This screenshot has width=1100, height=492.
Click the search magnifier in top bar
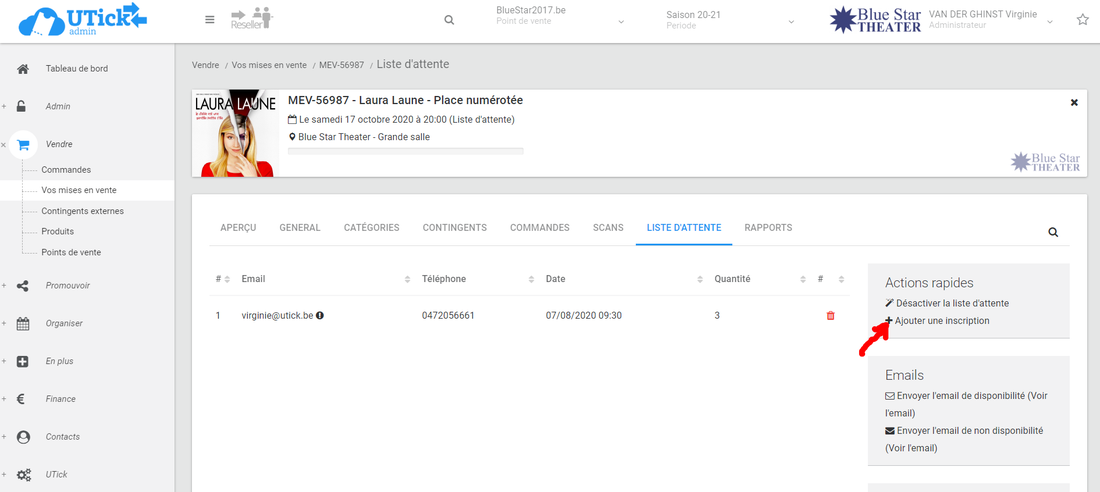(449, 20)
